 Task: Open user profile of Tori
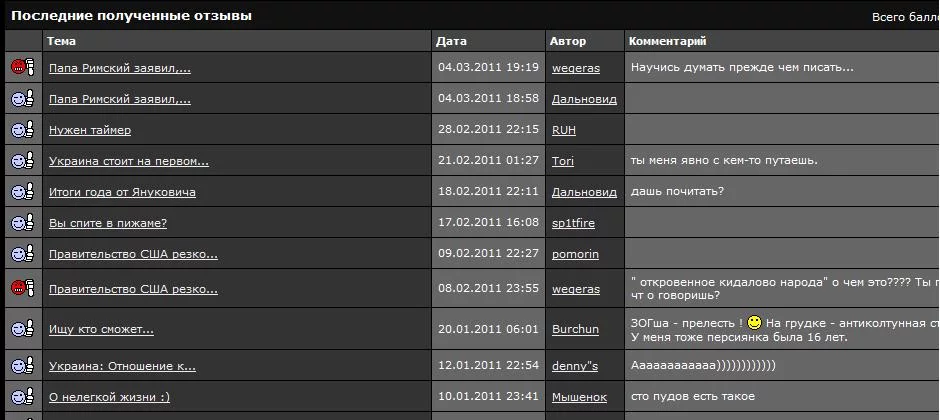pyautogui.click(x=563, y=161)
